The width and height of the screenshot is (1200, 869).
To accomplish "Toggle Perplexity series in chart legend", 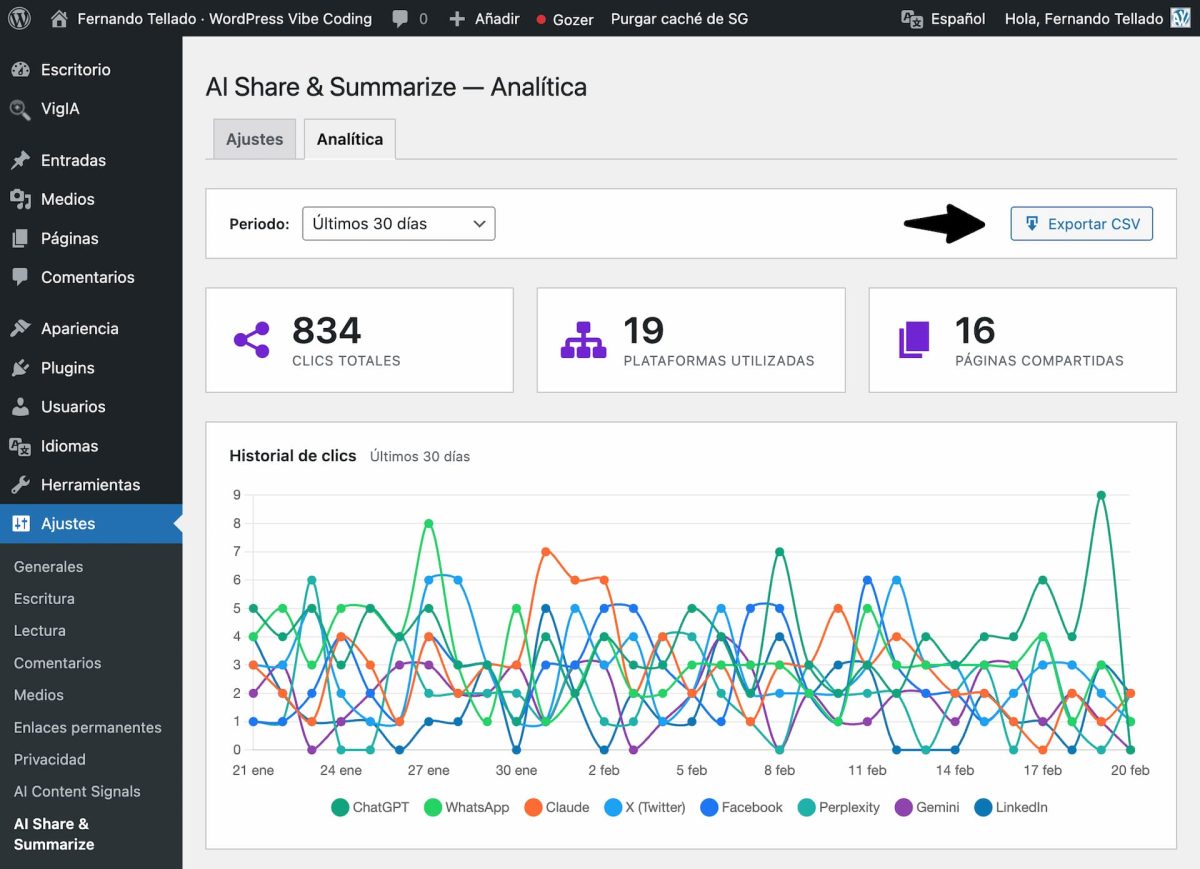I will [x=838, y=807].
